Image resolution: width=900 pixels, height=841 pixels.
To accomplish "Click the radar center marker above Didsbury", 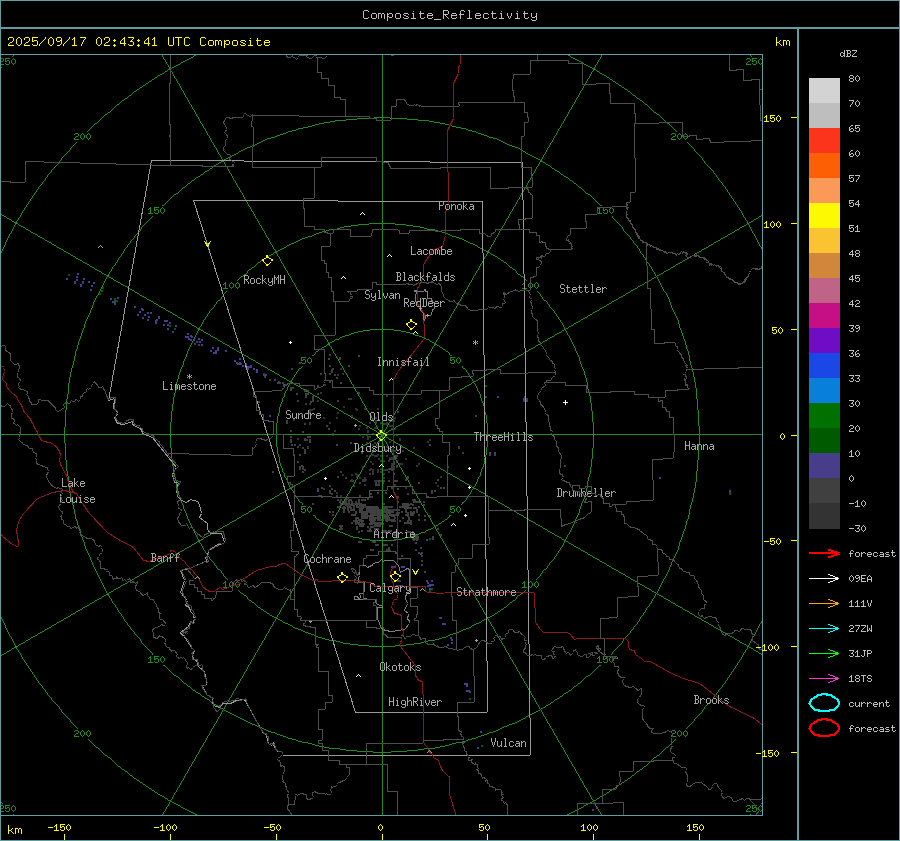I will 381,435.
